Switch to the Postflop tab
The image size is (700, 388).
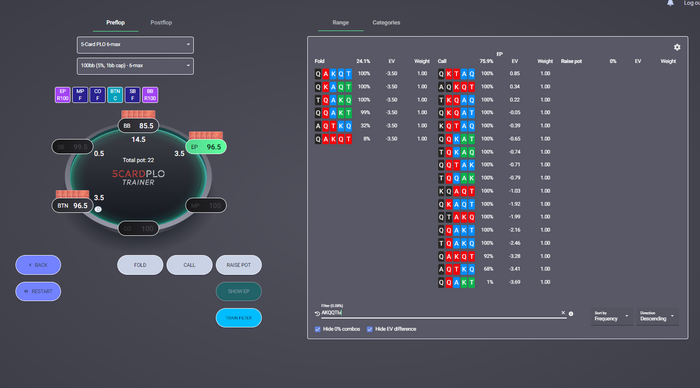pyautogui.click(x=161, y=23)
